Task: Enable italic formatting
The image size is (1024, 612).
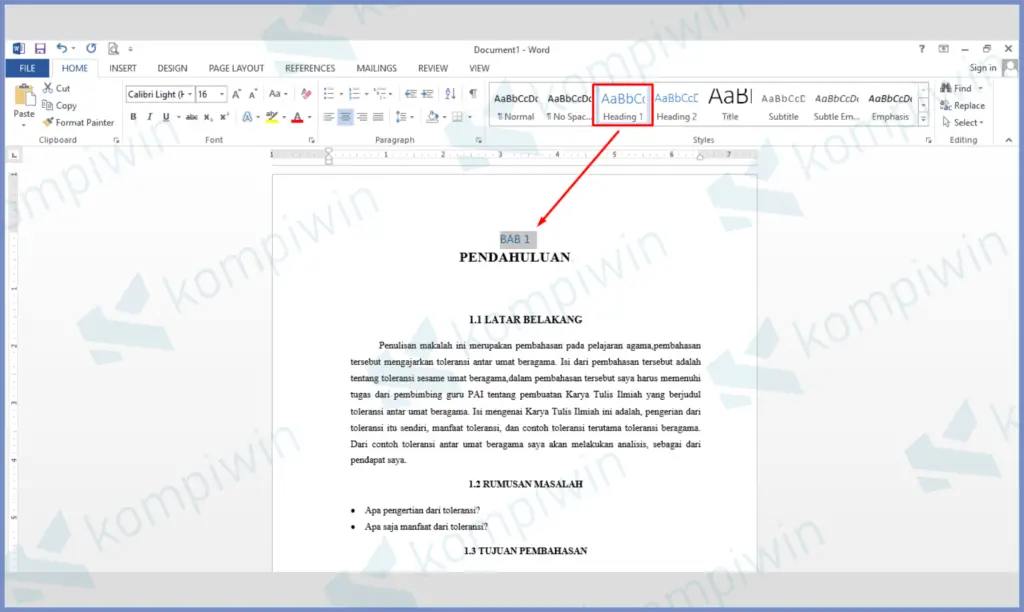Action: coord(150,116)
